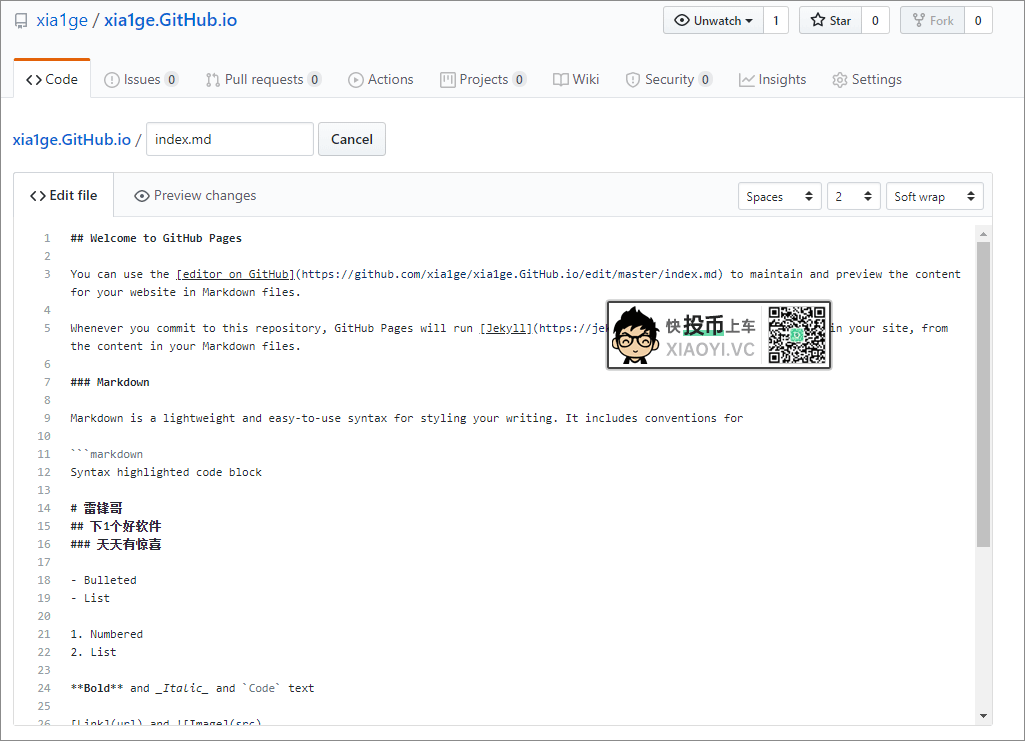Select the Edit file tab
This screenshot has height=741, width=1025.
tap(63, 195)
